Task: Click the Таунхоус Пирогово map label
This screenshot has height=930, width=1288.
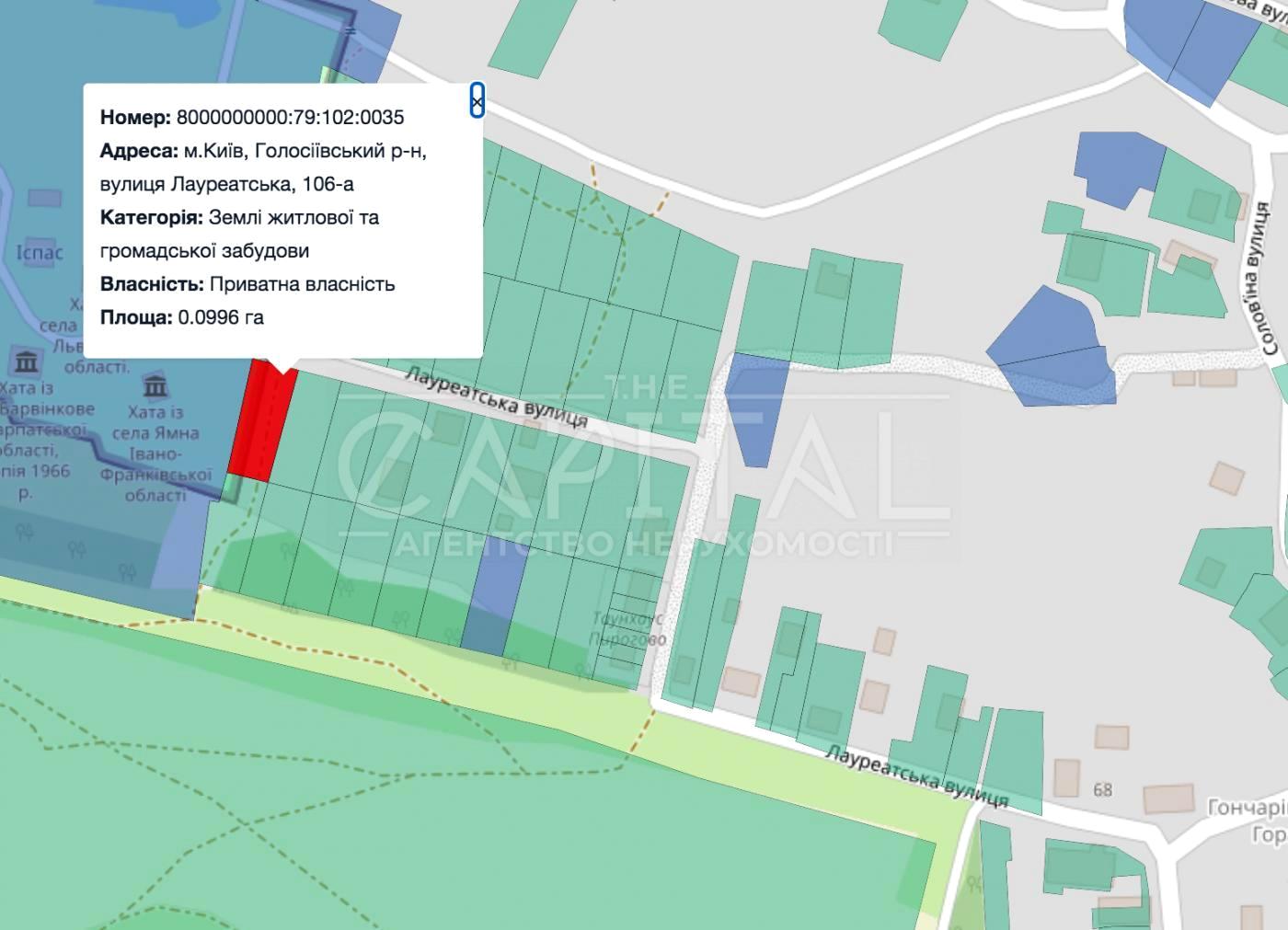Action: (627, 628)
